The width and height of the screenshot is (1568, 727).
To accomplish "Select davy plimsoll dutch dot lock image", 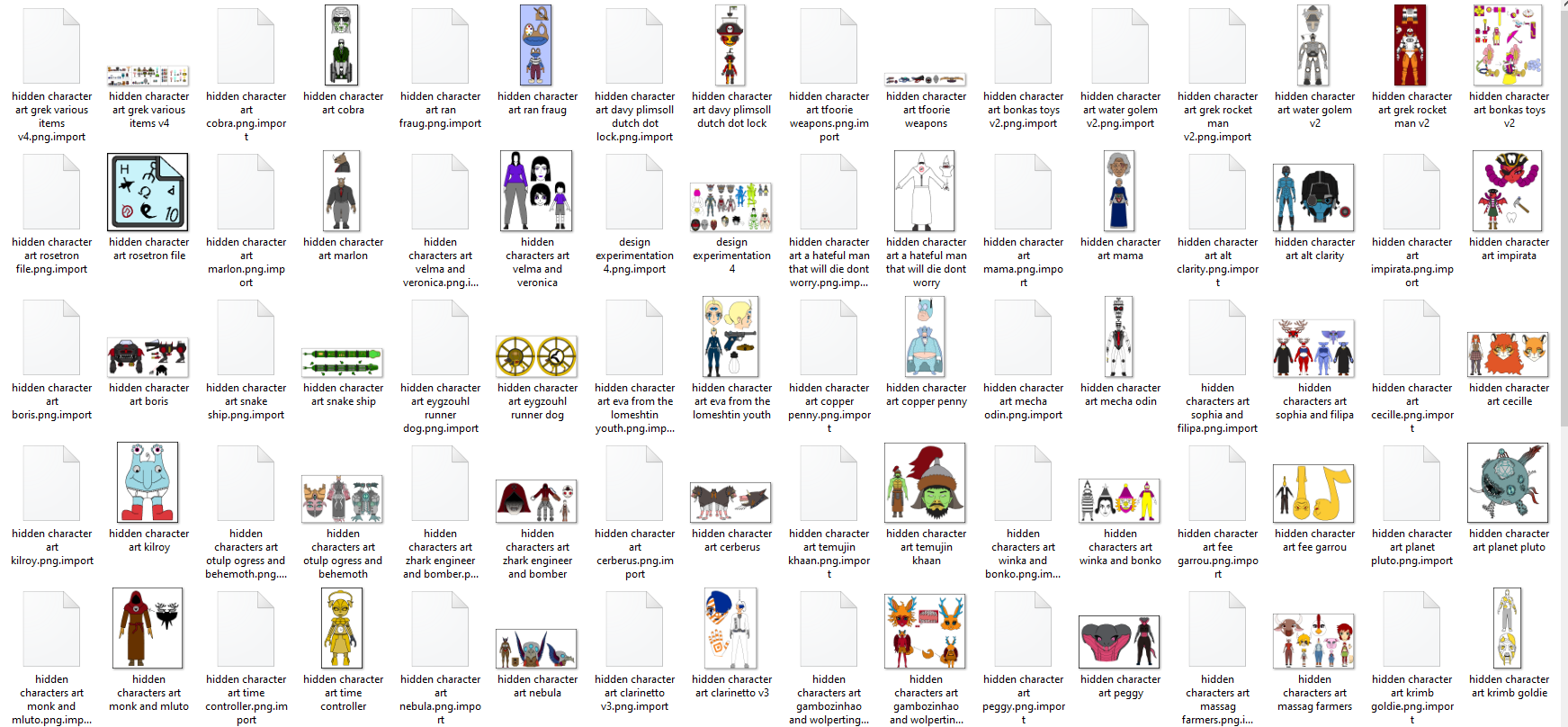I will [x=730, y=45].
